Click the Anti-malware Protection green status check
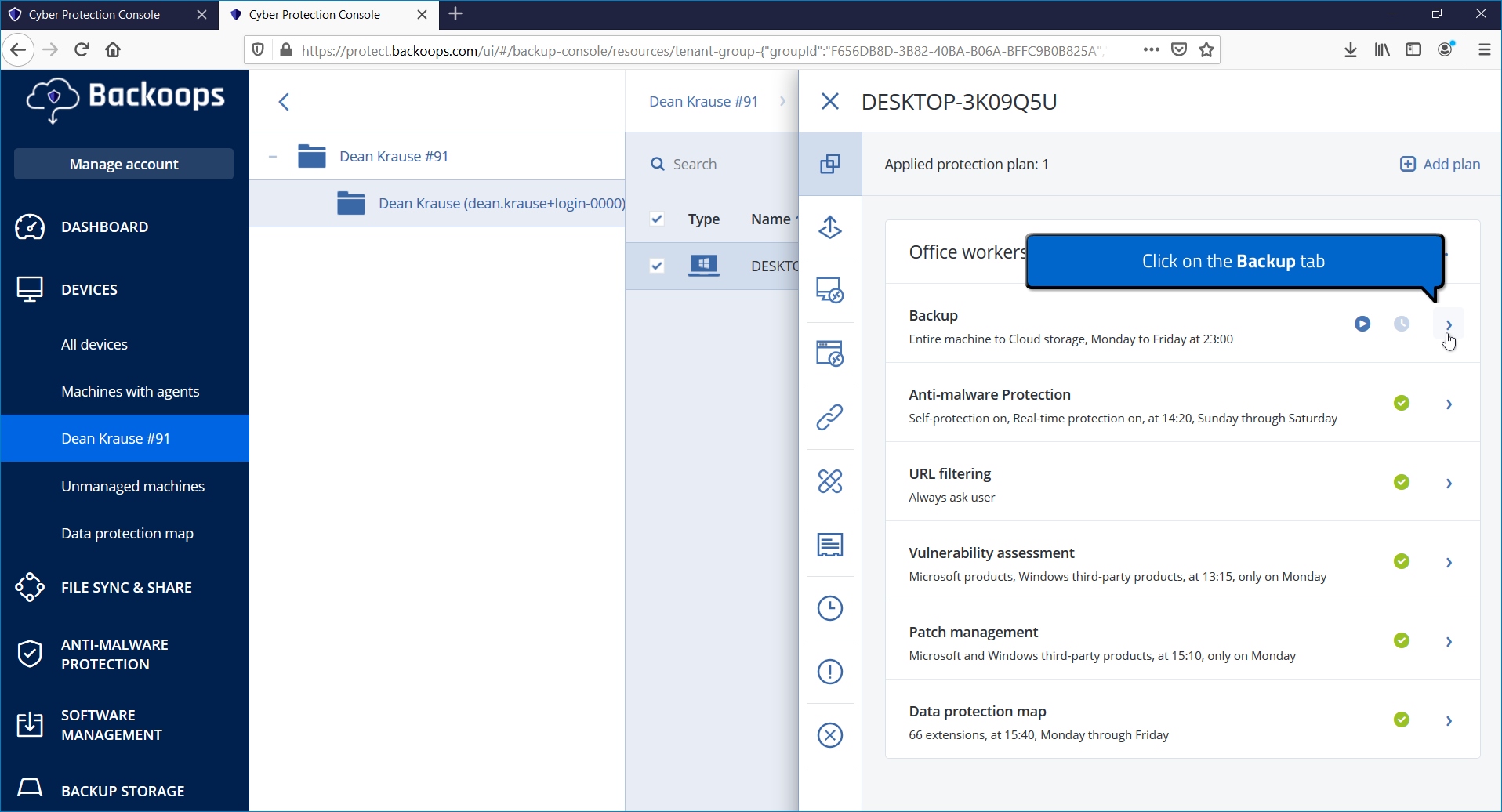This screenshot has height=812, width=1502. click(1402, 403)
